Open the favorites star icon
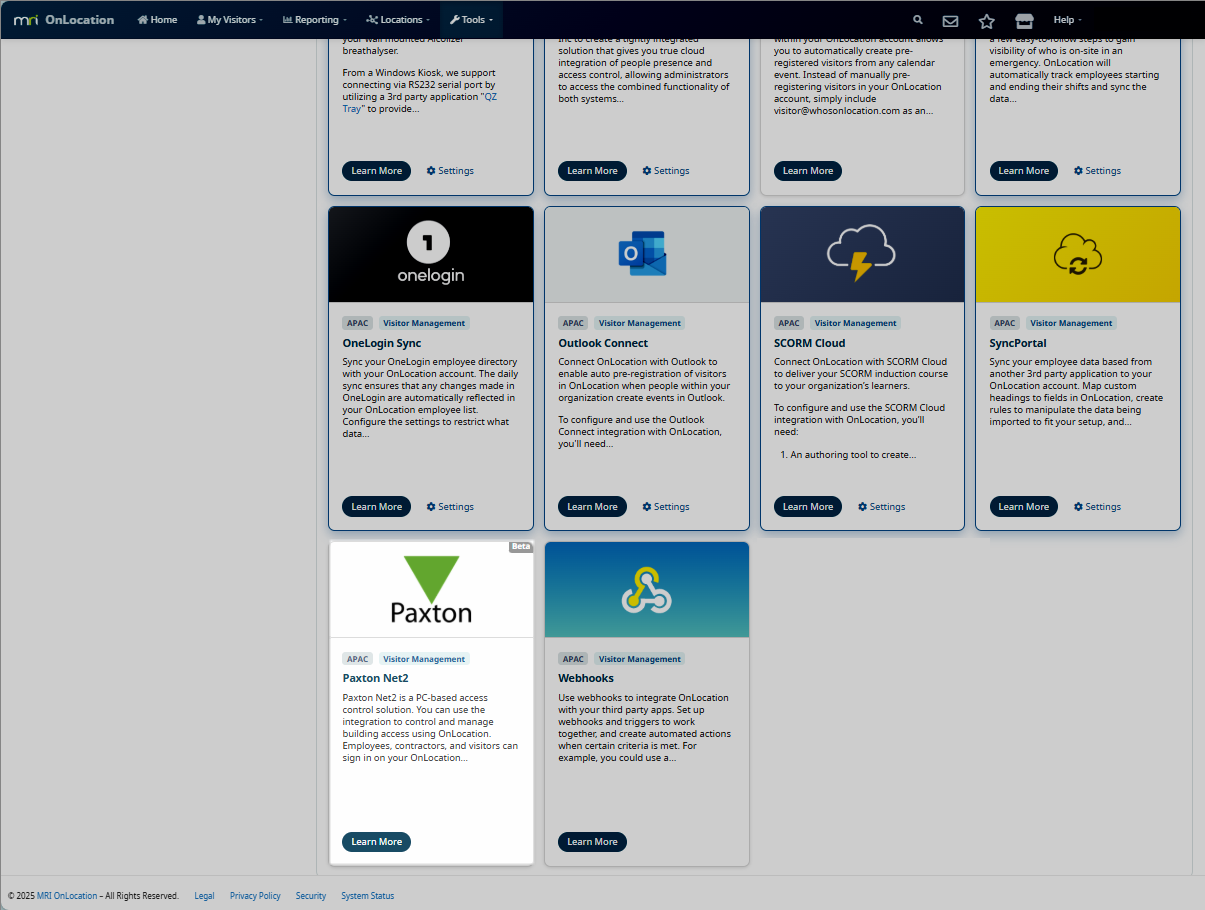This screenshot has width=1205, height=910. (986, 20)
